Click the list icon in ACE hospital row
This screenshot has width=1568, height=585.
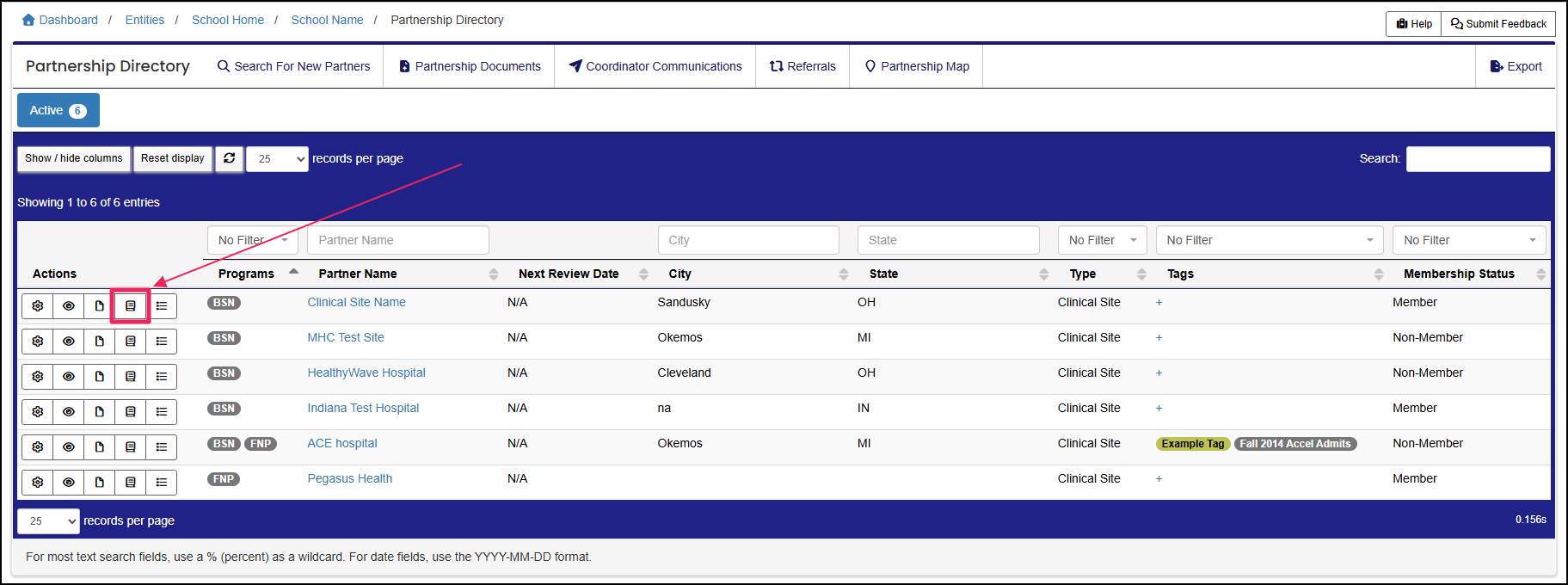click(x=162, y=447)
